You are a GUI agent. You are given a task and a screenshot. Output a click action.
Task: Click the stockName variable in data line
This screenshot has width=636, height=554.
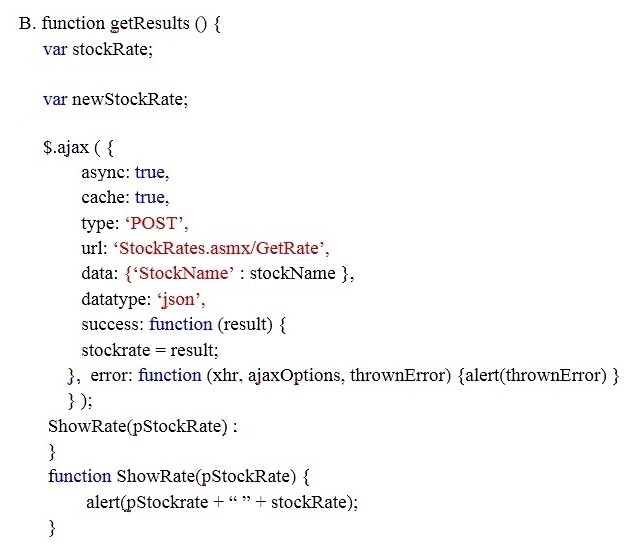pyautogui.click(x=292, y=273)
